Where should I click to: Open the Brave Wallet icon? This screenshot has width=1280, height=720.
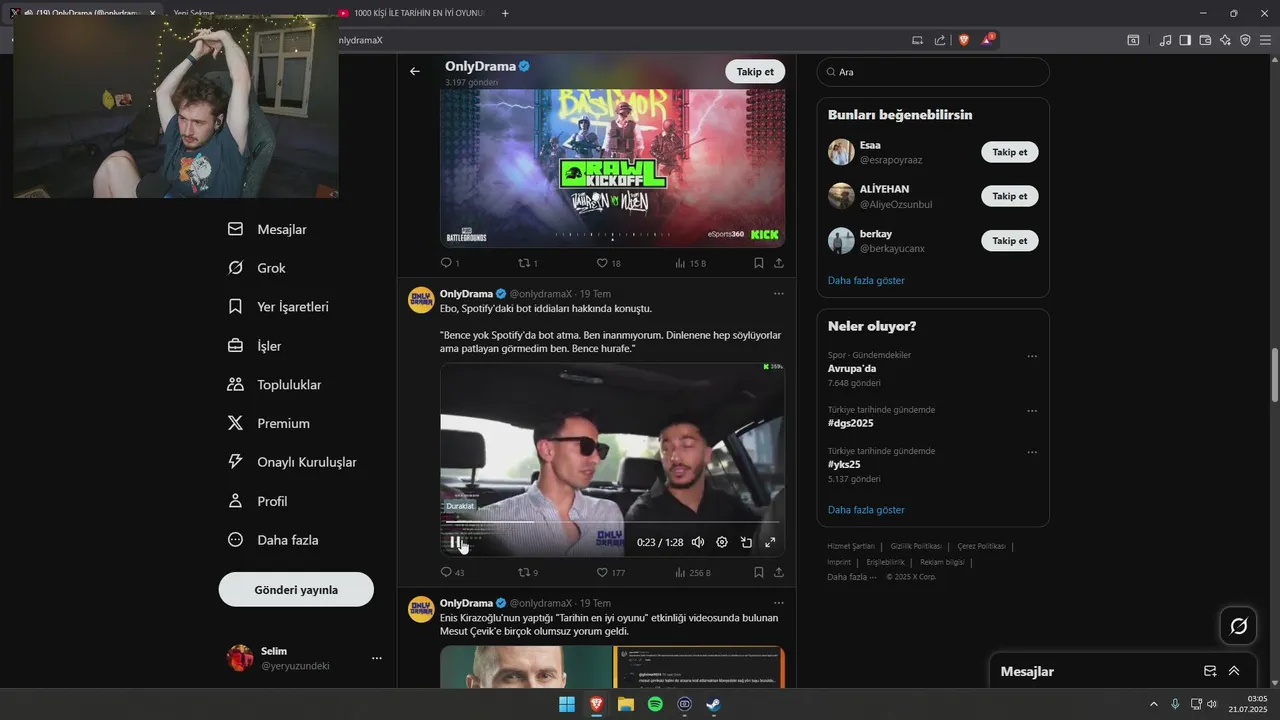[1205, 40]
